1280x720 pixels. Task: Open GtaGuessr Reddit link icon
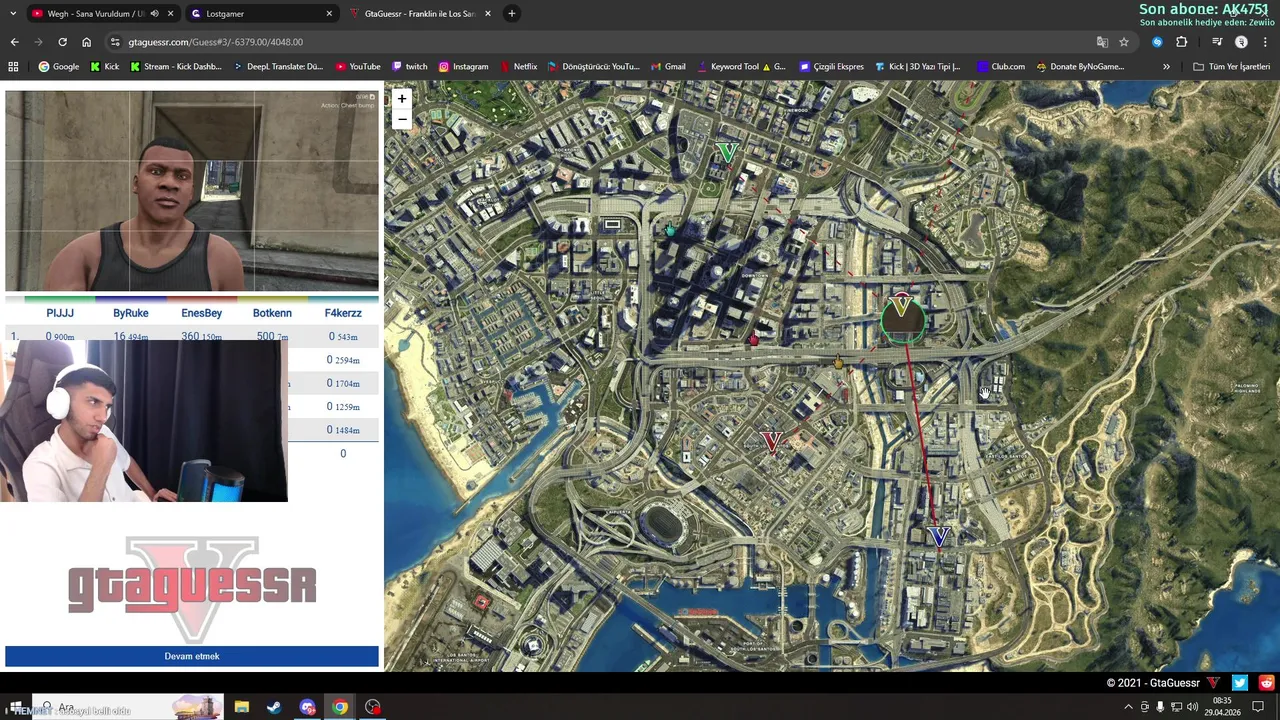(1267, 683)
